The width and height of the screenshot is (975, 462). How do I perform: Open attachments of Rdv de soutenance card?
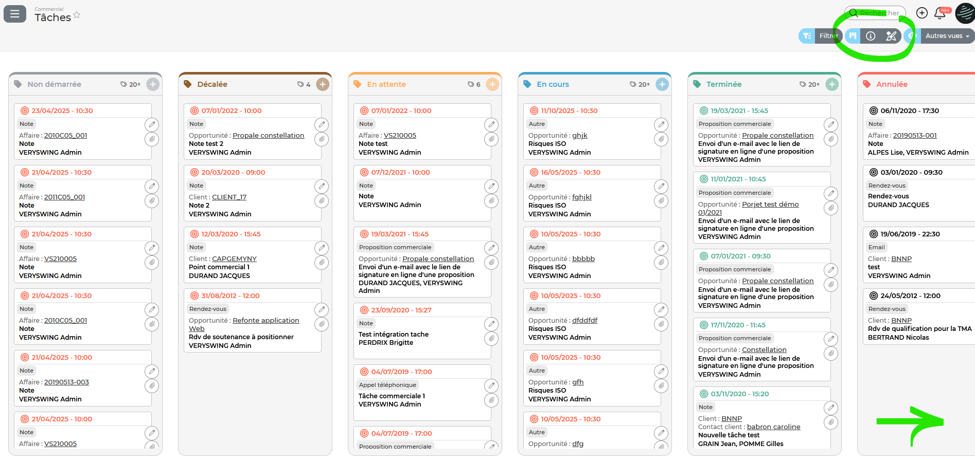pyautogui.click(x=321, y=324)
